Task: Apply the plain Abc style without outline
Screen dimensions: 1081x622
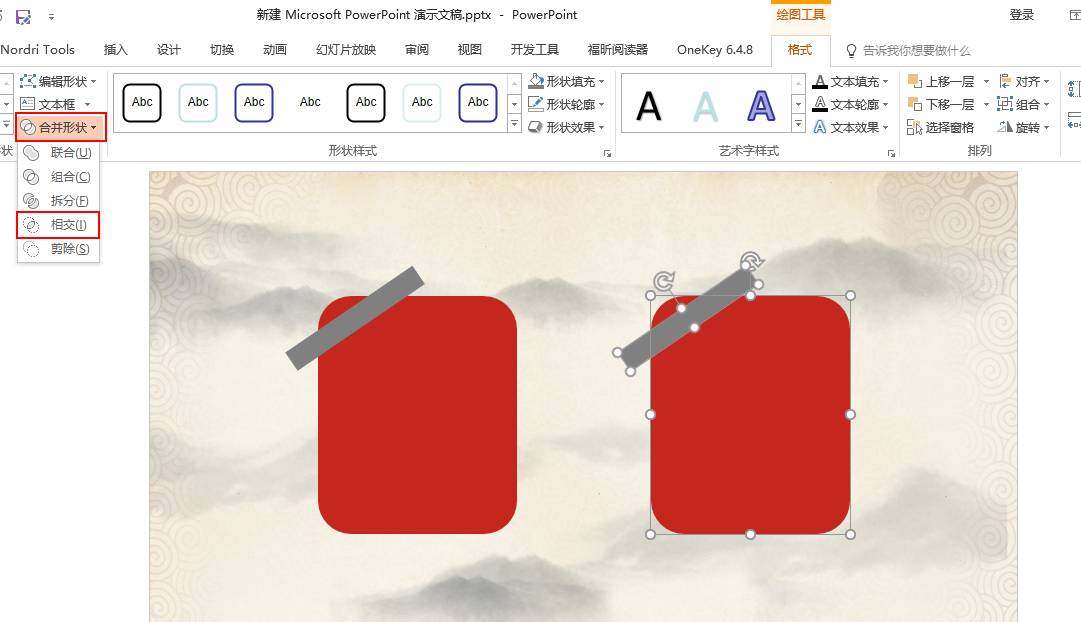Action: 310,103
